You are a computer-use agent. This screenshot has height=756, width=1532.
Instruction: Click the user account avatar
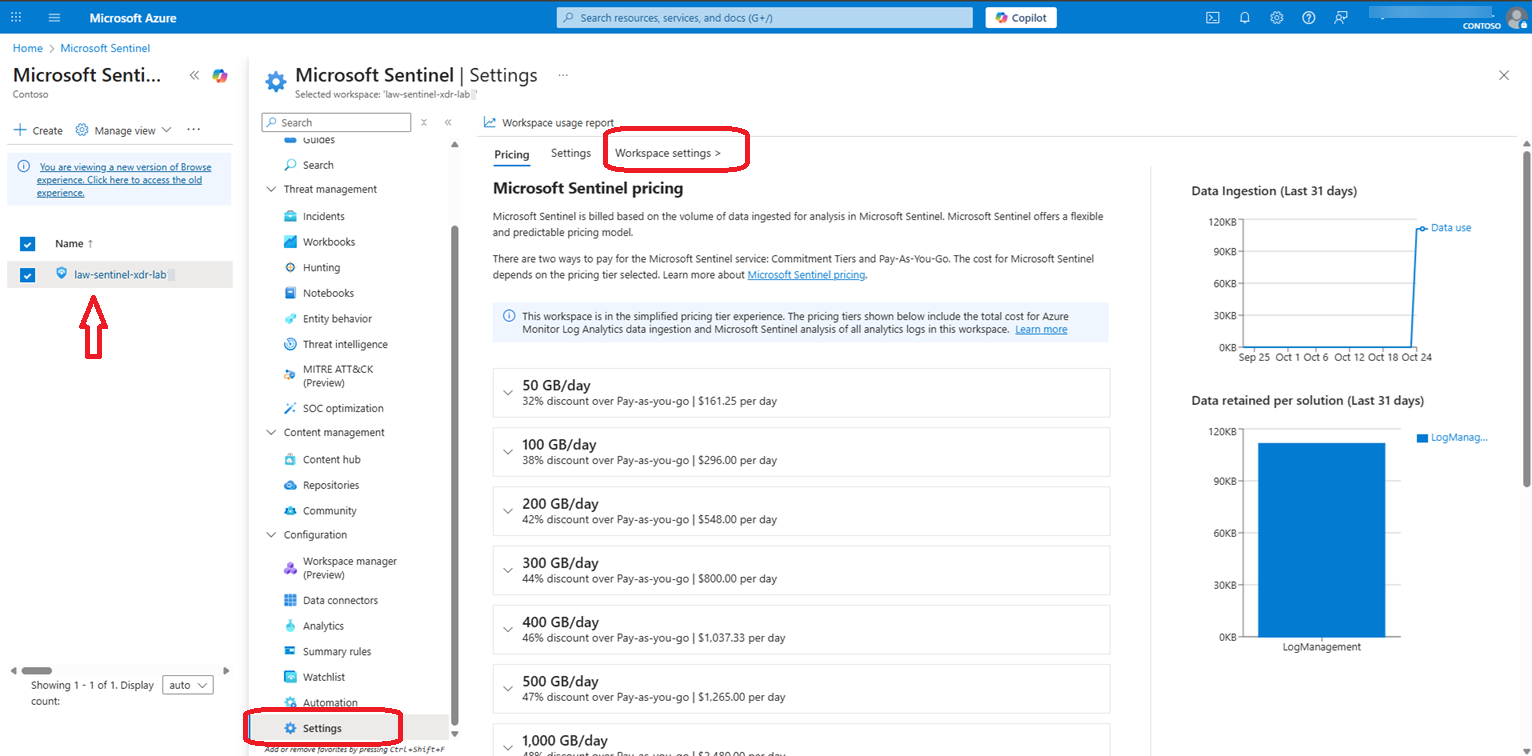pos(1516,18)
